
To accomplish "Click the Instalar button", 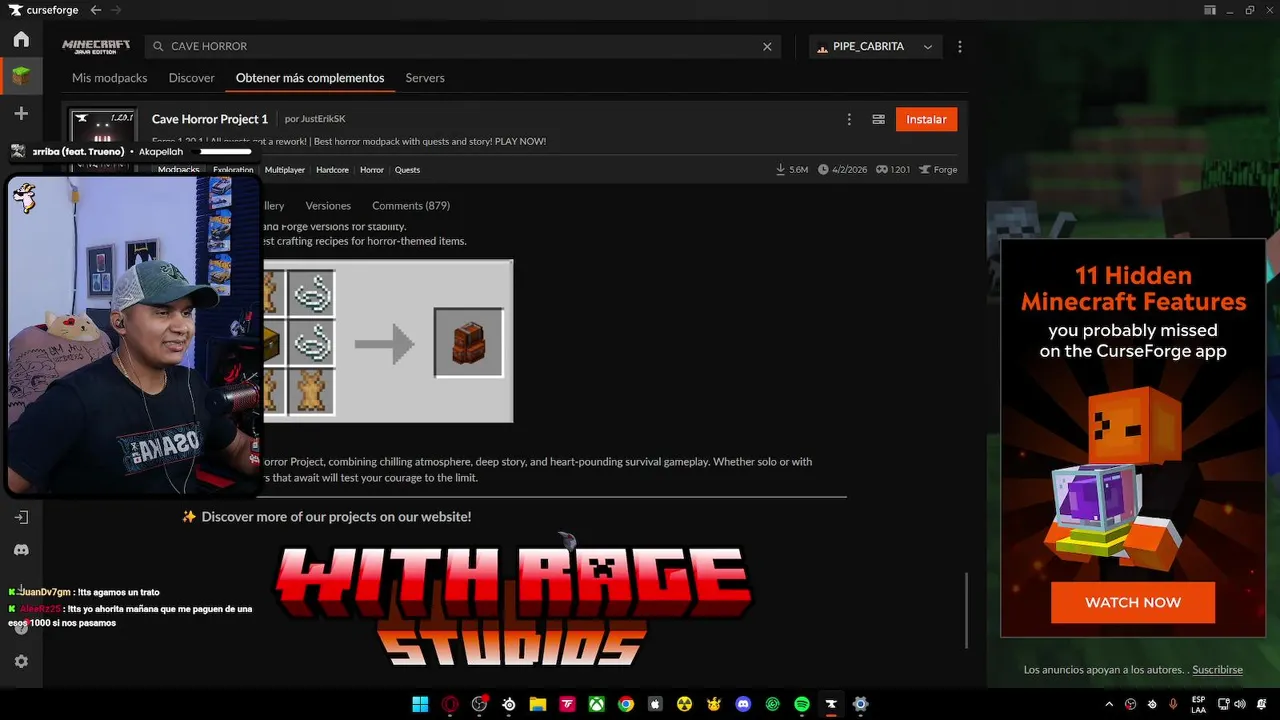I will [926, 119].
